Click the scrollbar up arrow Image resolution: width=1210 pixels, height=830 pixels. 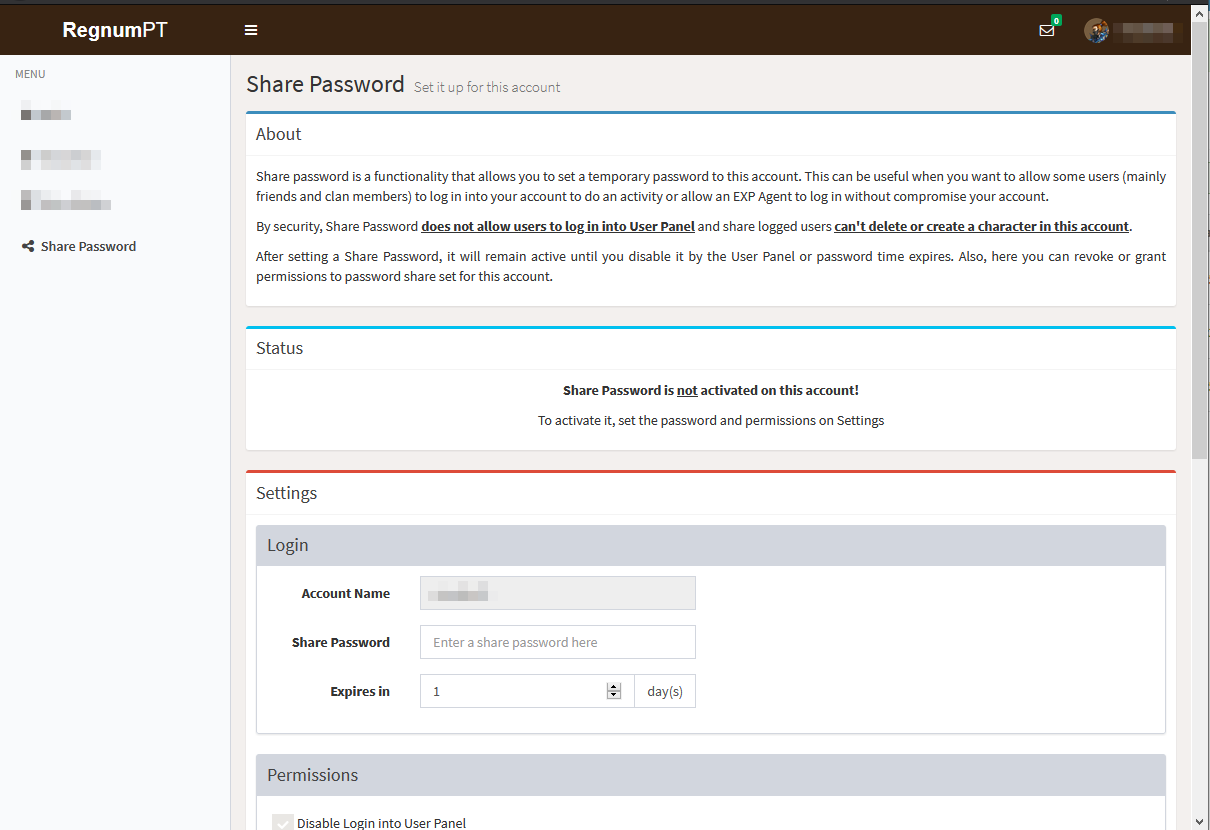click(x=1200, y=11)
